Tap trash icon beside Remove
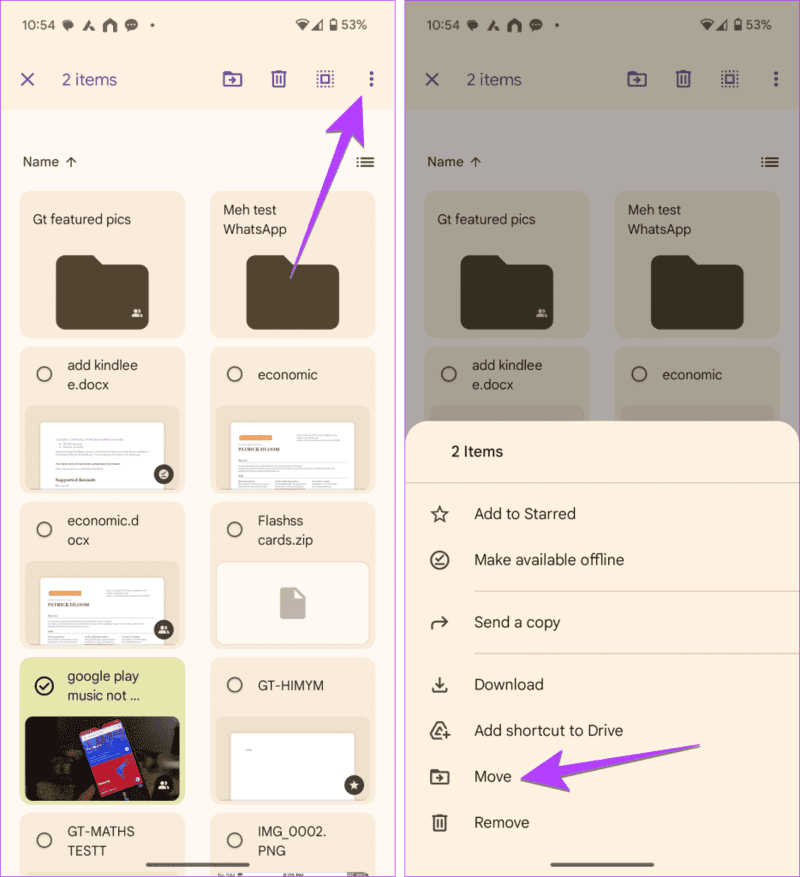 click(x=440, y=823)
